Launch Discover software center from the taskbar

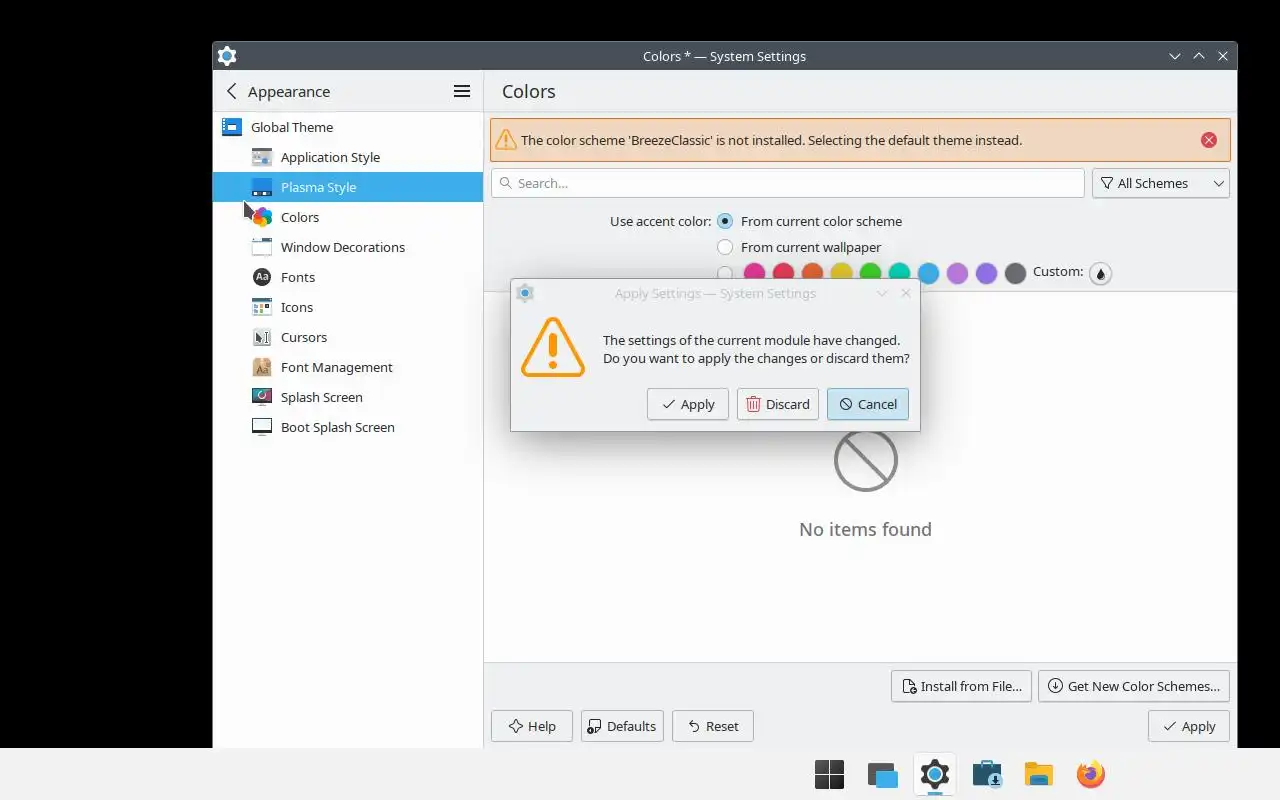point(987,775)
